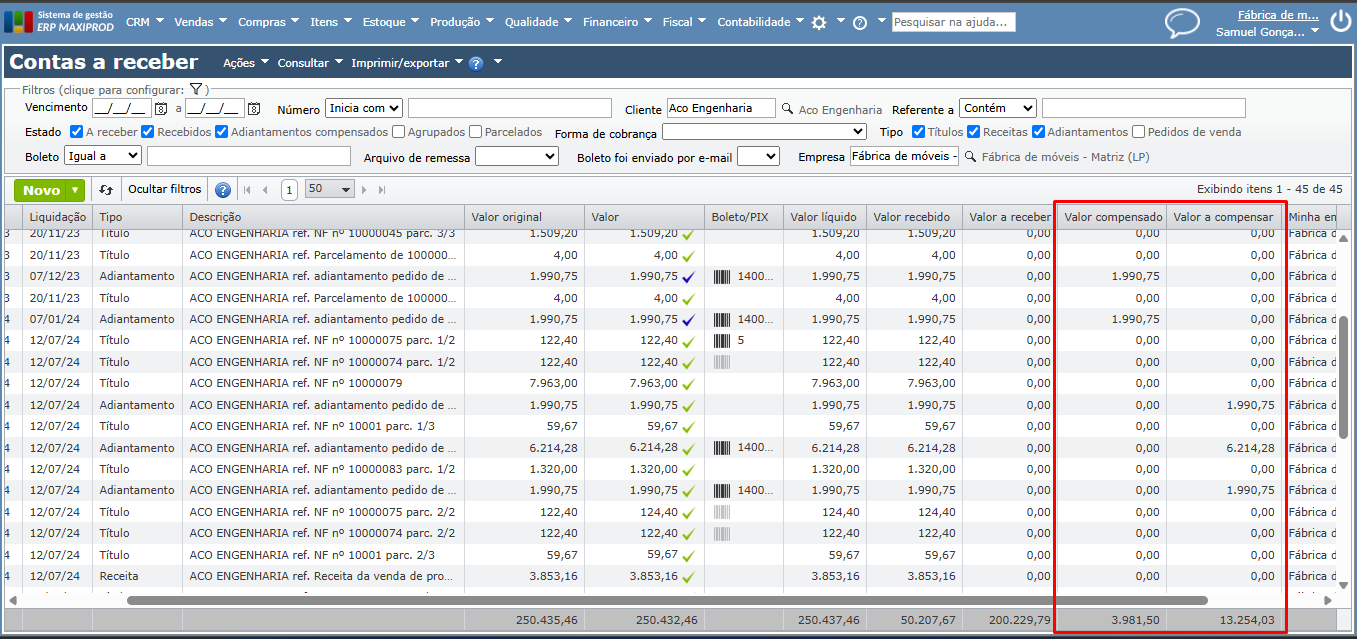Click the blue help icon in grid toolbar
This screenshot has width=1357, height=639.
[223, 190]
